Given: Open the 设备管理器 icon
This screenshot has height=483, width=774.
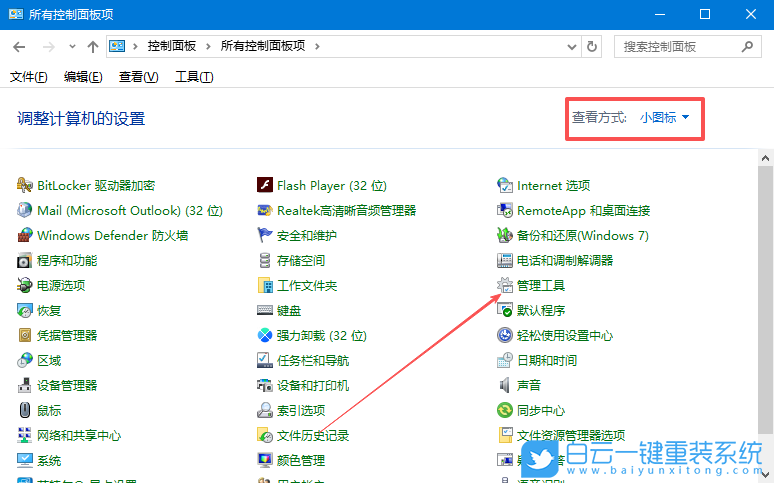Looking at the screenshot, I should (25, 385).
